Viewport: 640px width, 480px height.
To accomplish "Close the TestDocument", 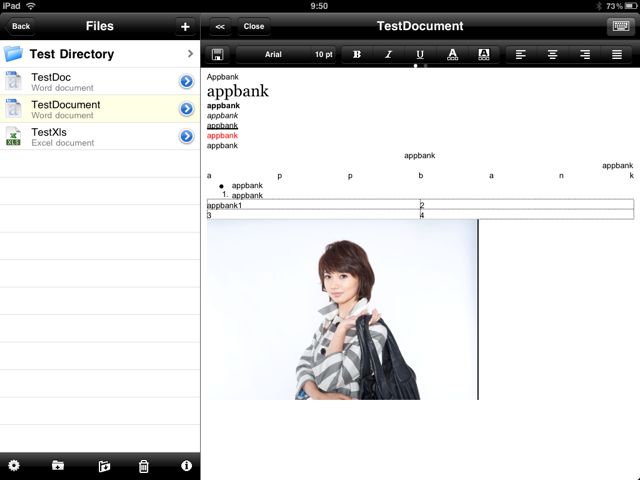I will click(x=253, y=27).
